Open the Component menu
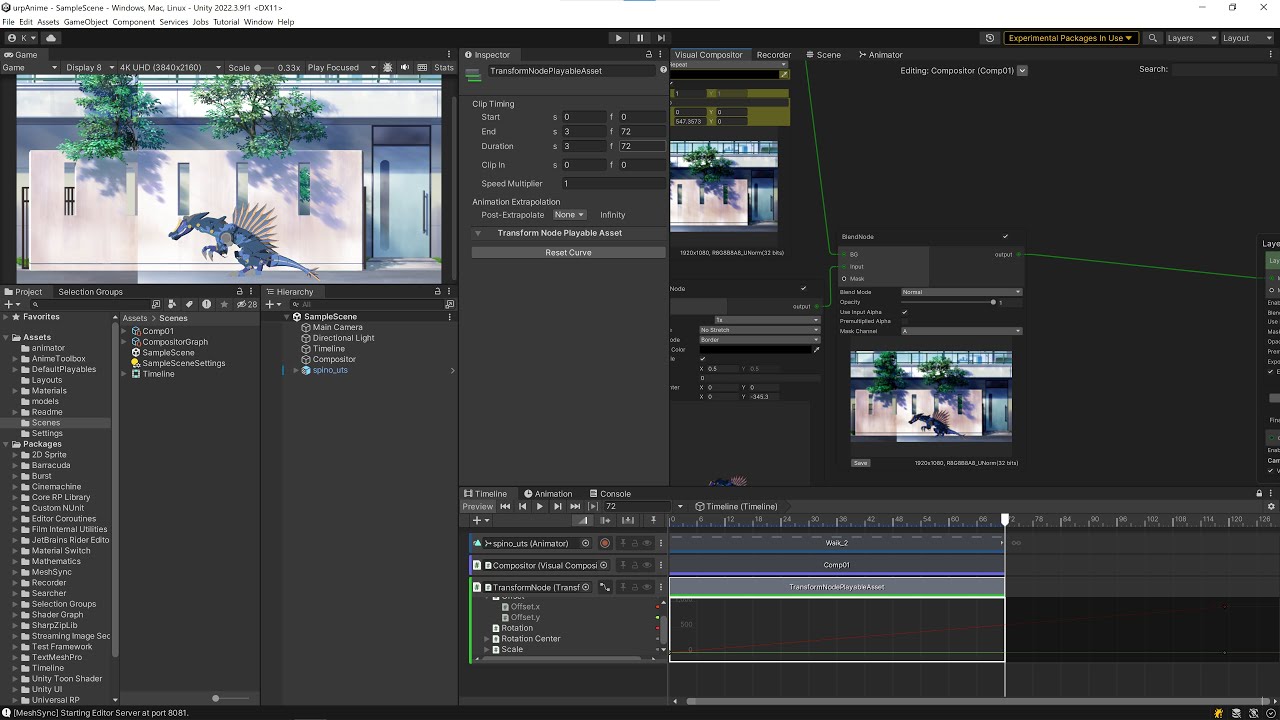 [134, 22]
